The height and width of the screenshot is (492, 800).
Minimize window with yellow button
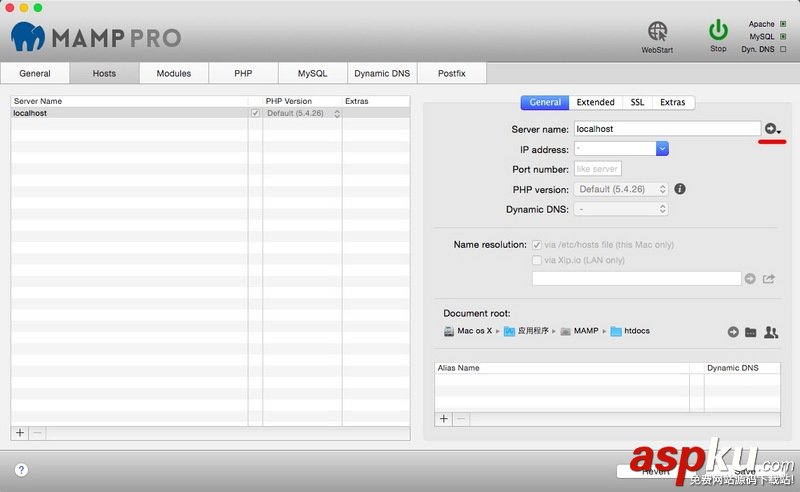point(23,8)
